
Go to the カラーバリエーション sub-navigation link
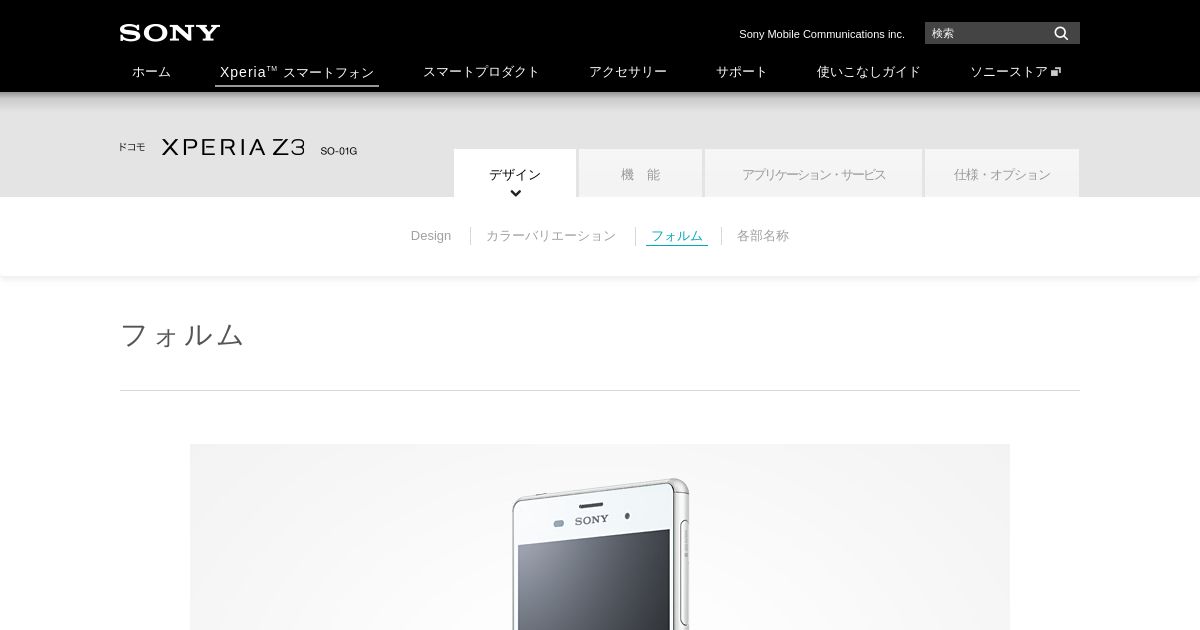pyautogui.click(x=551, y=236)
